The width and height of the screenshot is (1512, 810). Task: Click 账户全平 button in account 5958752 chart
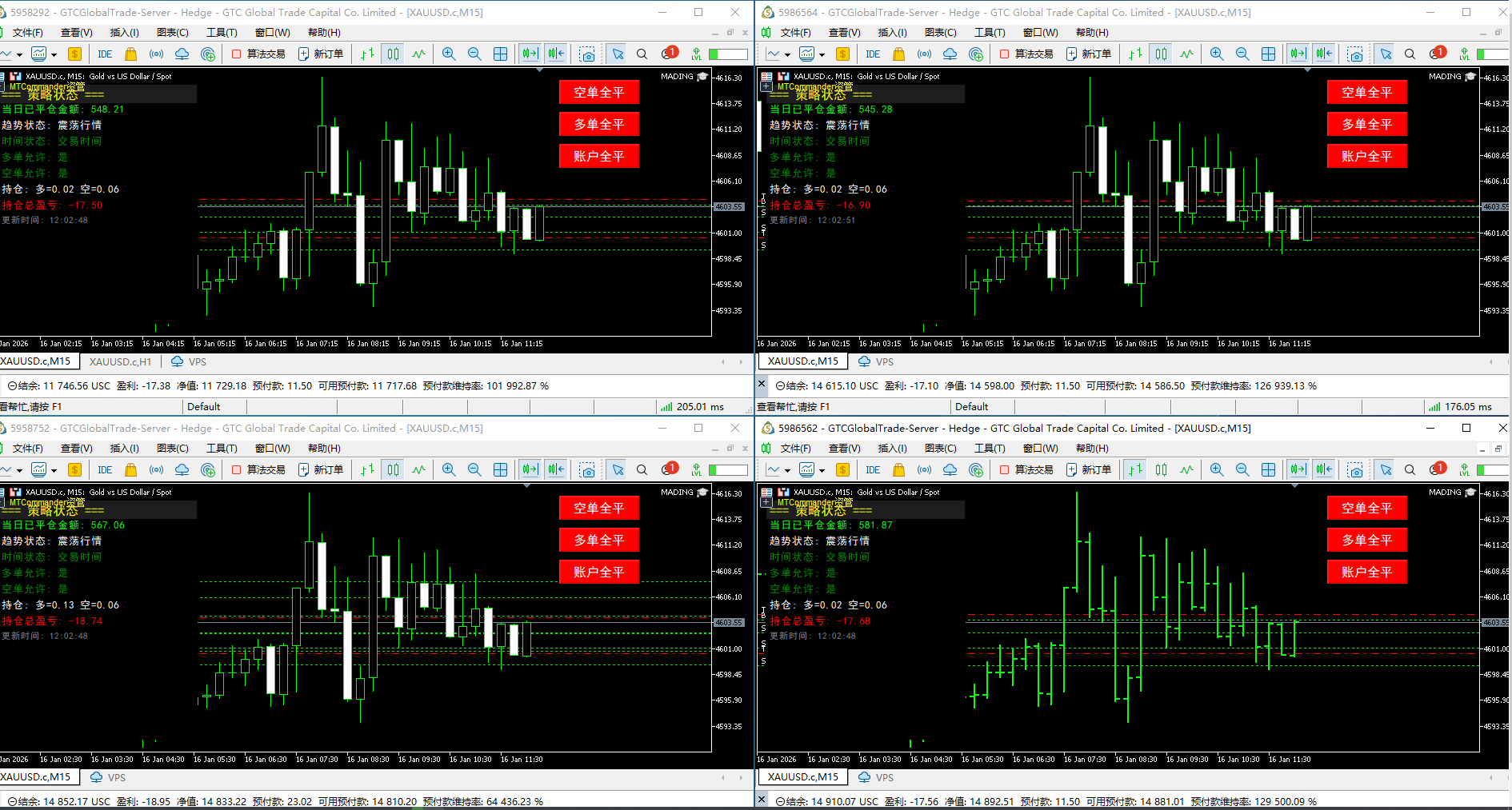(598, 573)
